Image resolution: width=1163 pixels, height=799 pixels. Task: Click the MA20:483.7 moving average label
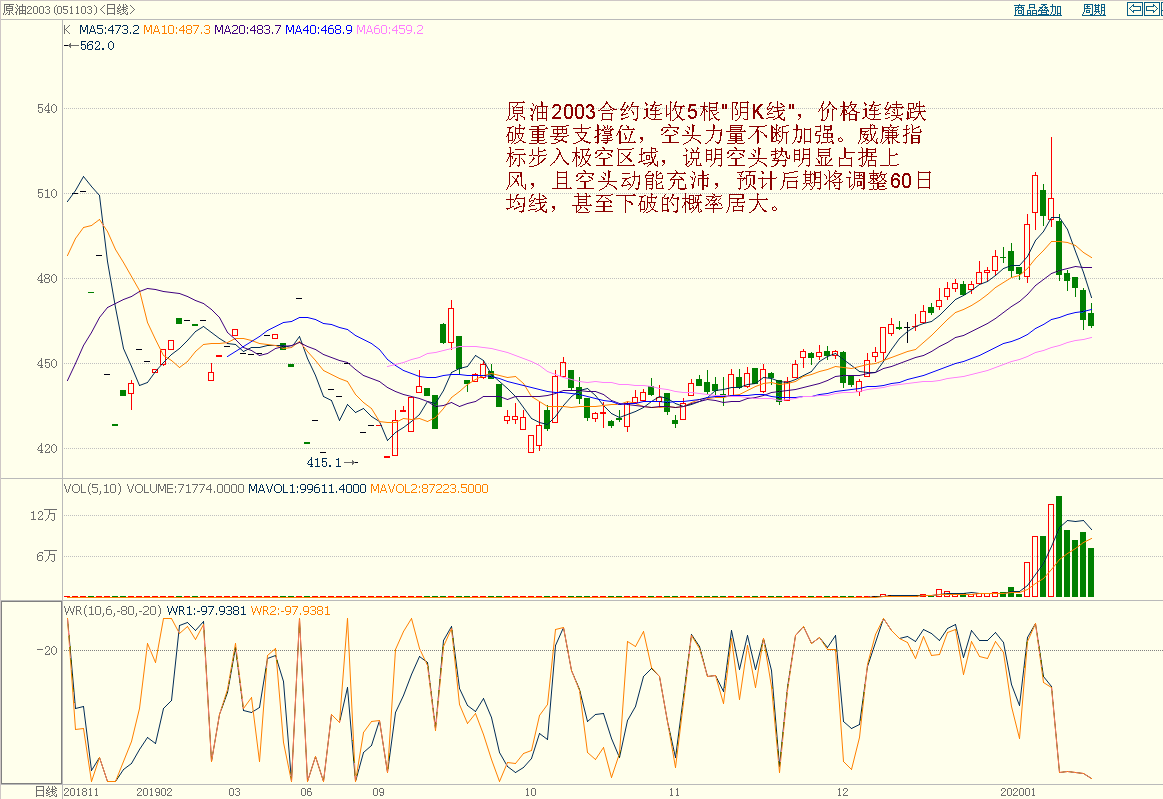tap(248, 30)
